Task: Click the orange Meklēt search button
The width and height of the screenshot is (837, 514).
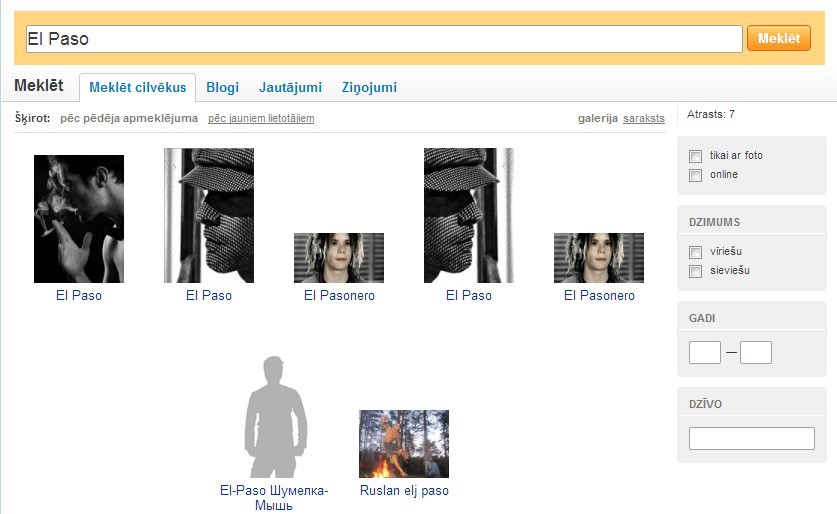Action: [x=779, y=38]
